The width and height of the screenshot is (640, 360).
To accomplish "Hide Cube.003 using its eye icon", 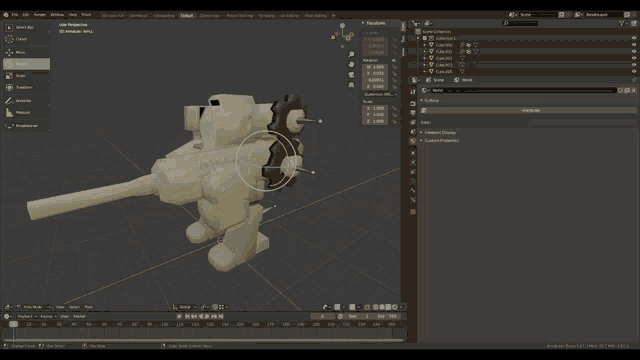I will pyautogui.click(x=634, y=64).
